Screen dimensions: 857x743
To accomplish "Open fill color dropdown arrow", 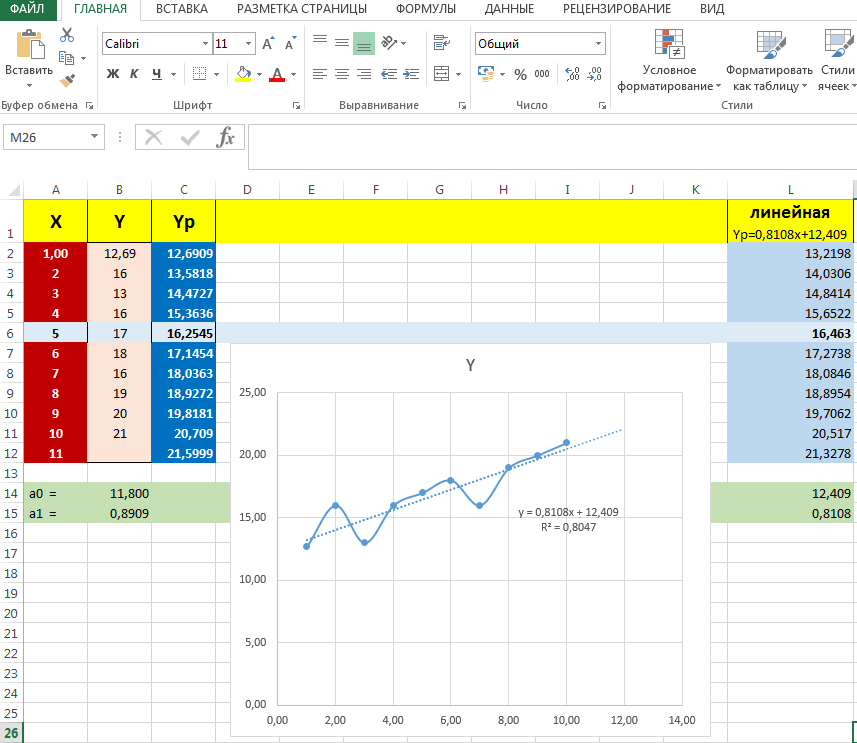I will click(259, 74).
